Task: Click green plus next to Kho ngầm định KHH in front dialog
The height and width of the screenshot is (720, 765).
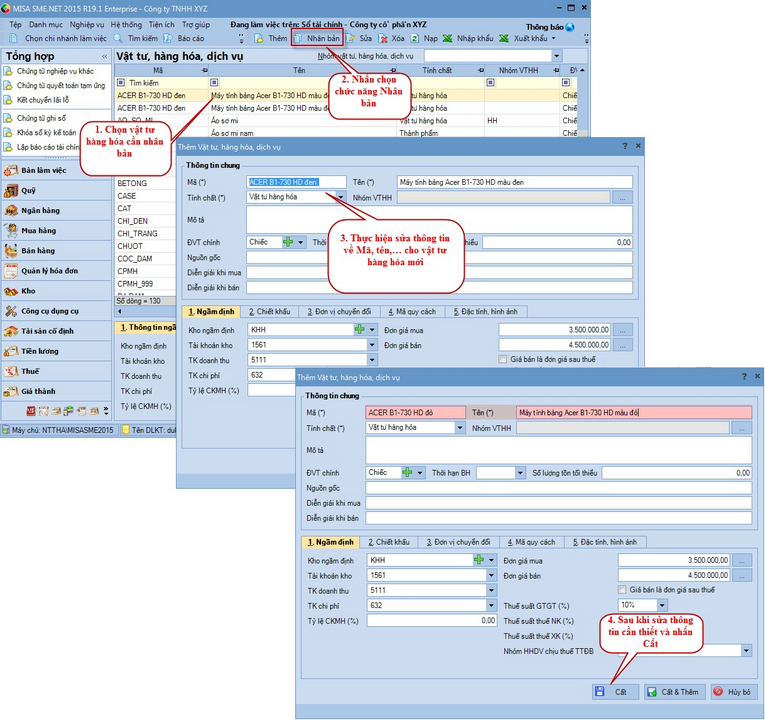Action: 479,560
